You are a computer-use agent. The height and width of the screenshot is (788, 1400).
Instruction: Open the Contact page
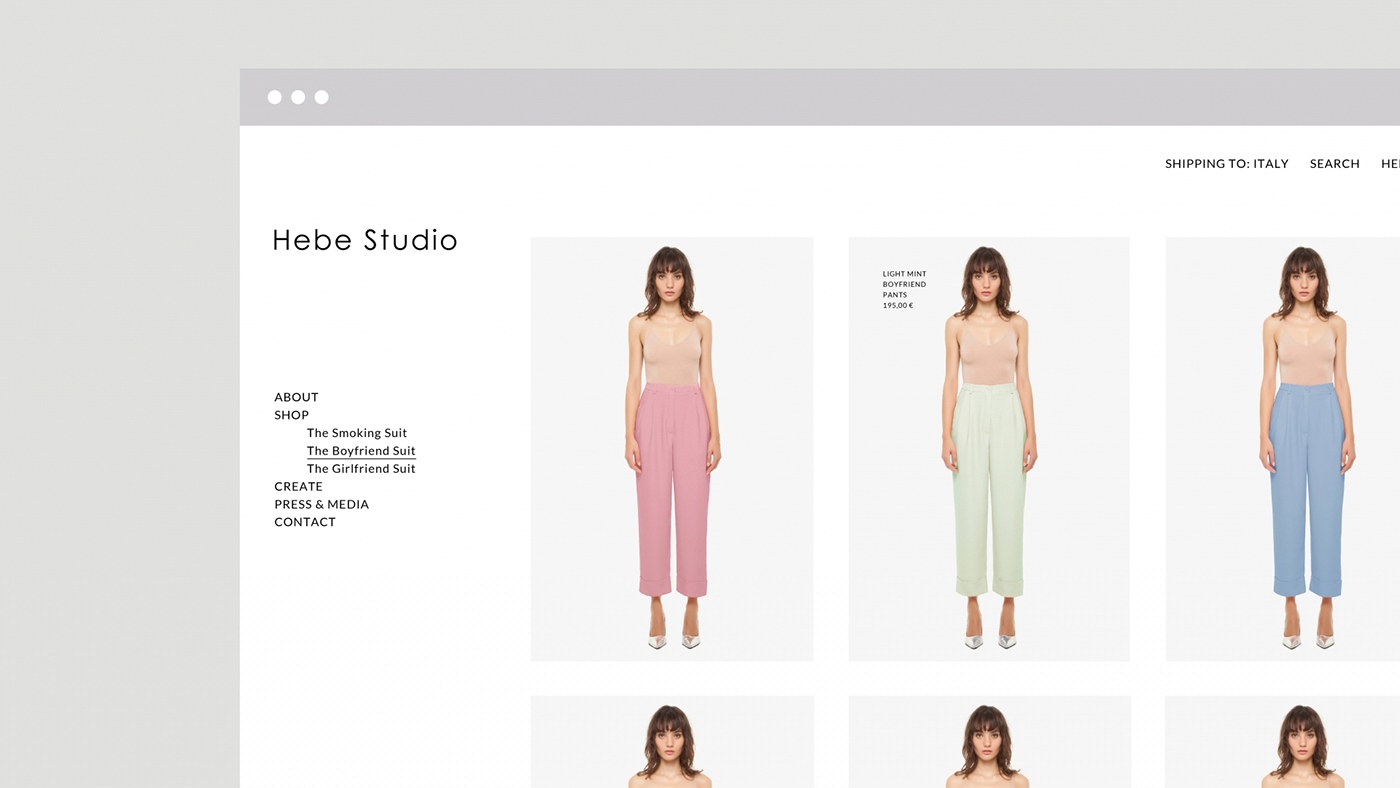305,522
